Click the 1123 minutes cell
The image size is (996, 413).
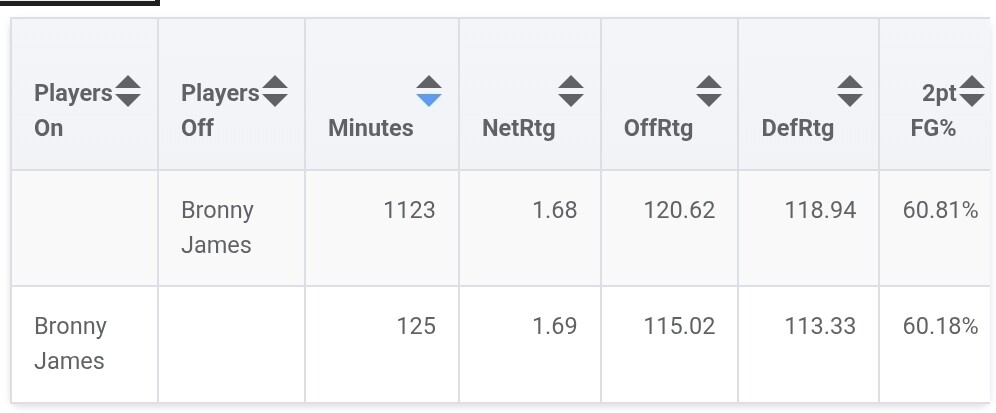point(410,210)
